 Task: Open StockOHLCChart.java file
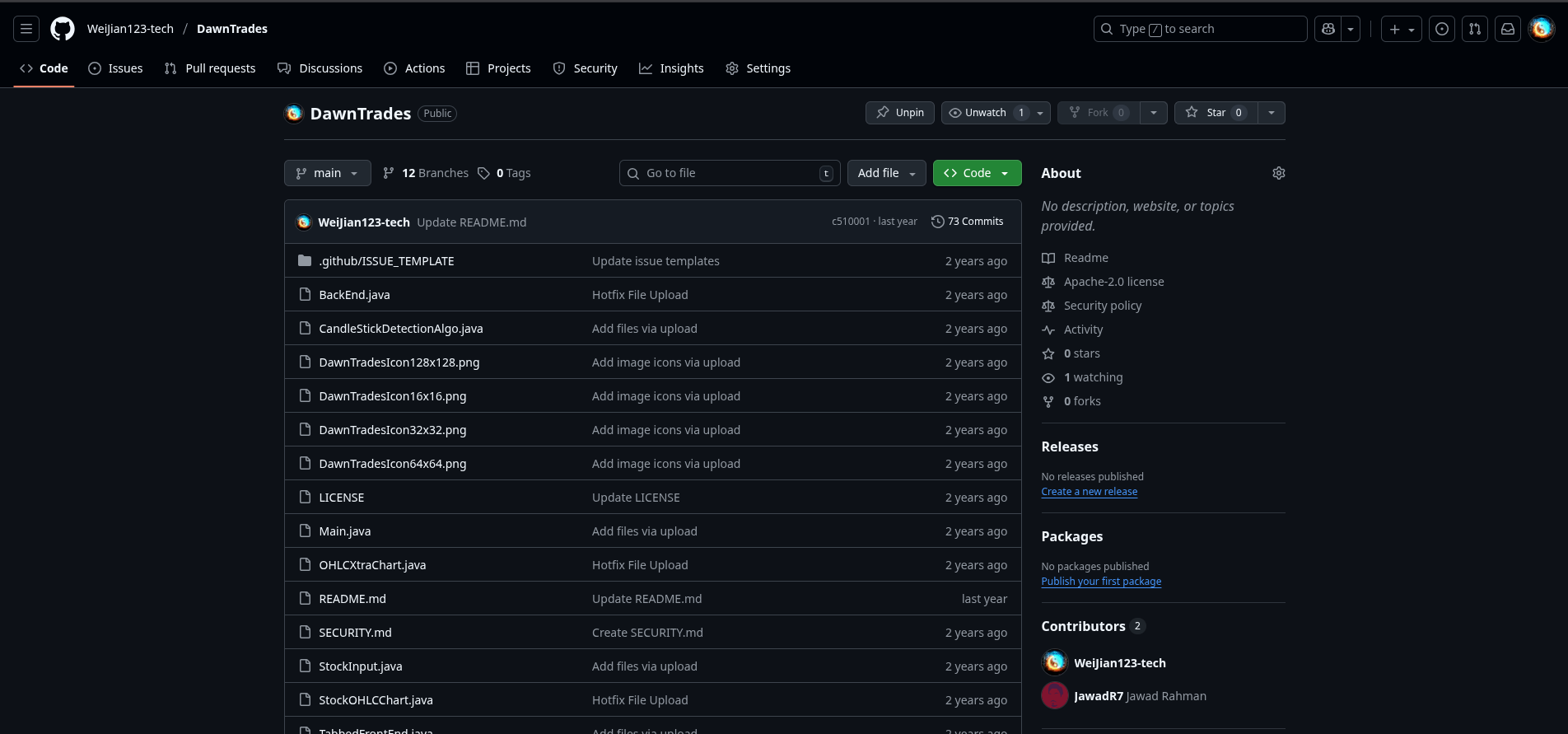click(x=376, y=700)
